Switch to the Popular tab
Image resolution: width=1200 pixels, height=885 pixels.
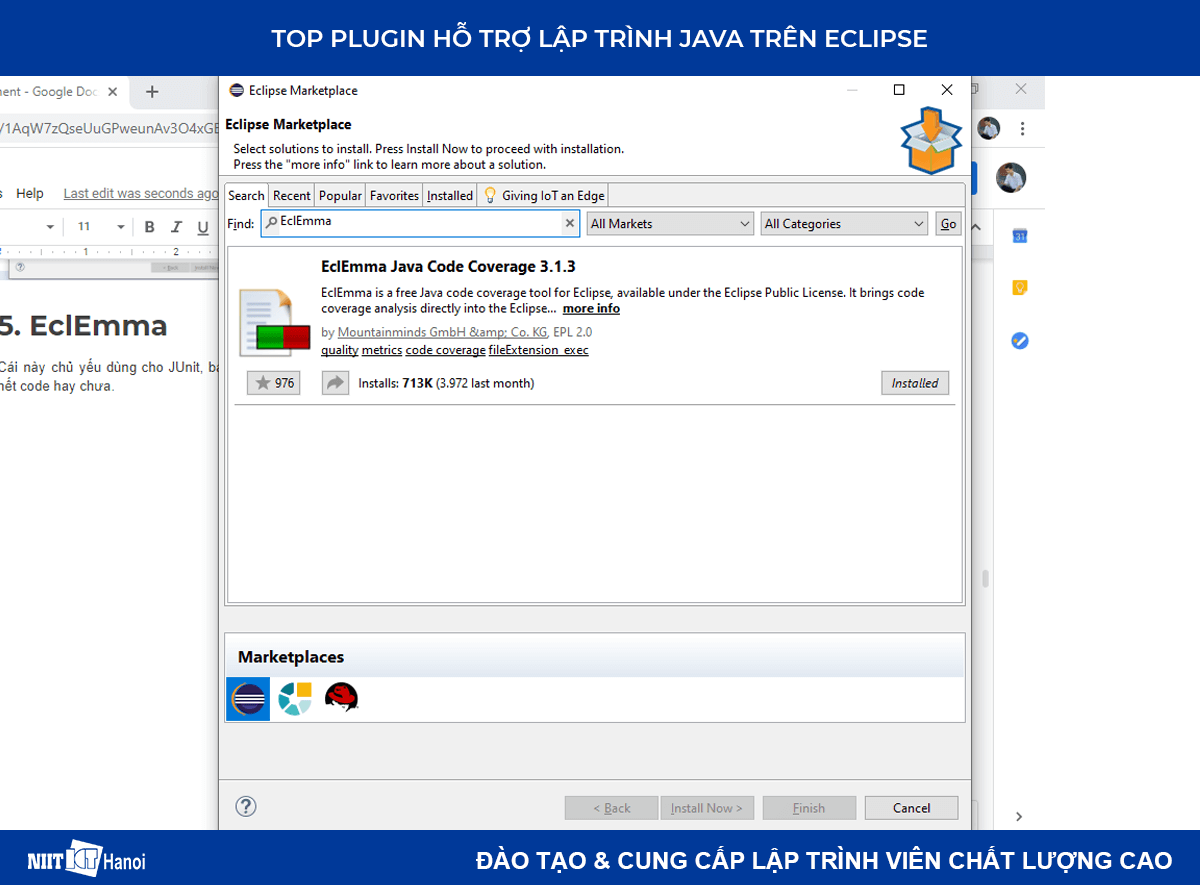pyautogui.click(x=339, y=195)
